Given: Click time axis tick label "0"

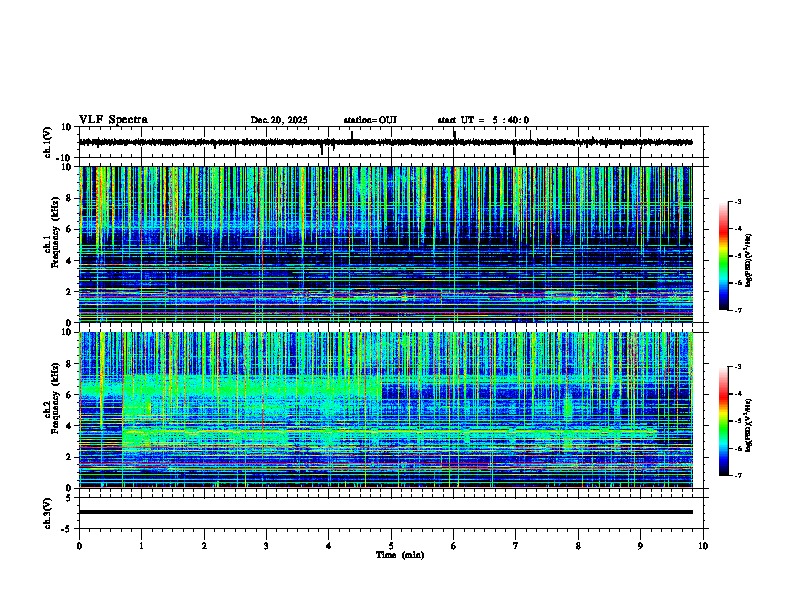Looking at the screenshot, I should coord(79,546).
